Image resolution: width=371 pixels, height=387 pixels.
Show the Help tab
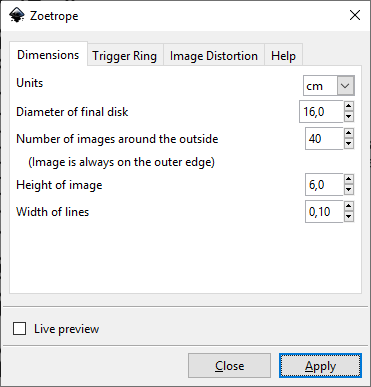(283, 56)
